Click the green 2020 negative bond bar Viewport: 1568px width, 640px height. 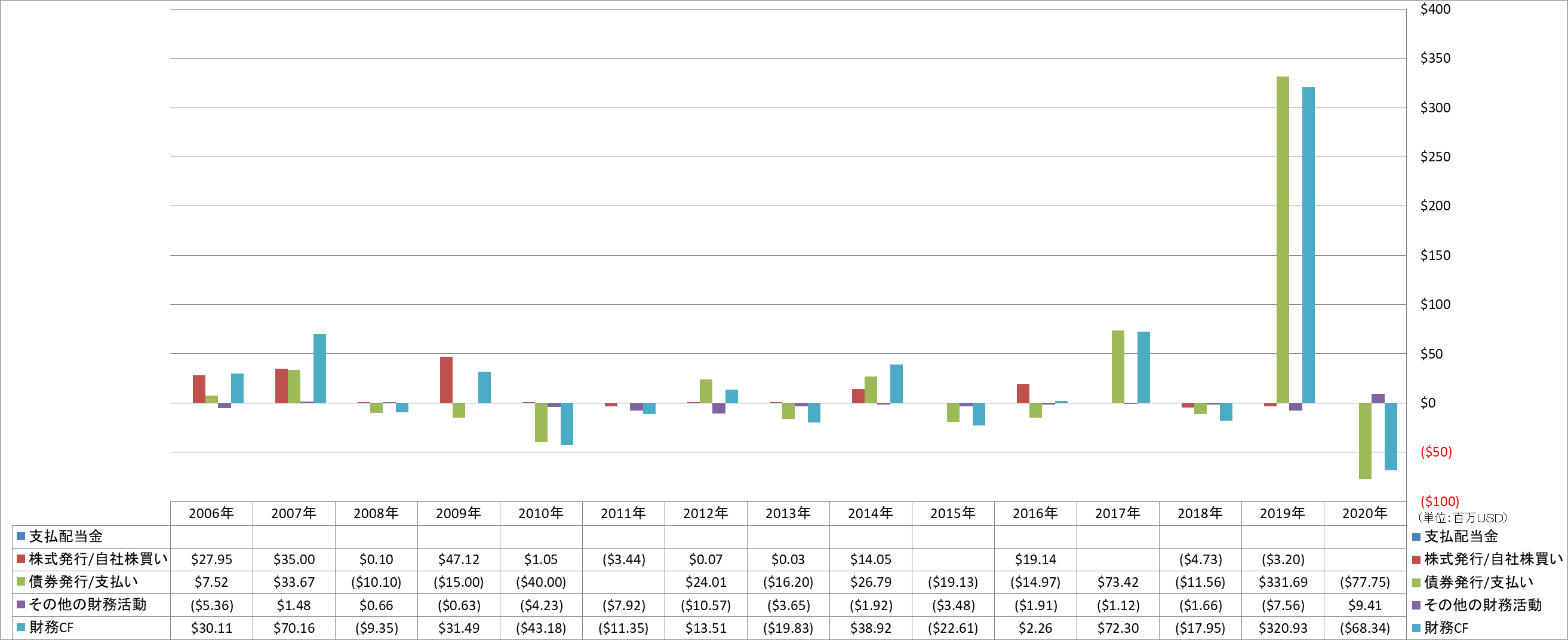pos(1366,441)
